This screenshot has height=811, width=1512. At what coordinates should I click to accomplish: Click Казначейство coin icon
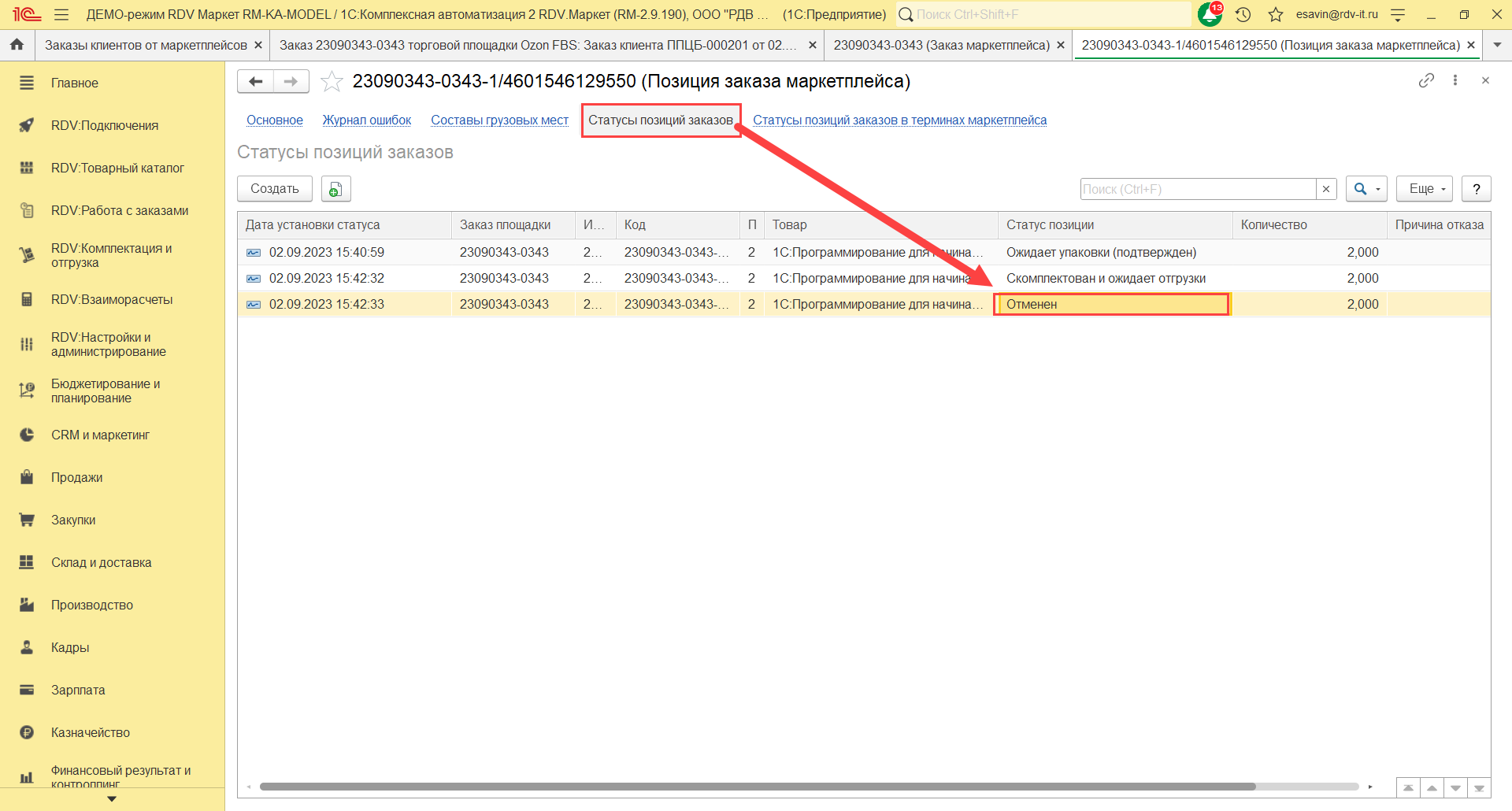[x=27, y=732]
